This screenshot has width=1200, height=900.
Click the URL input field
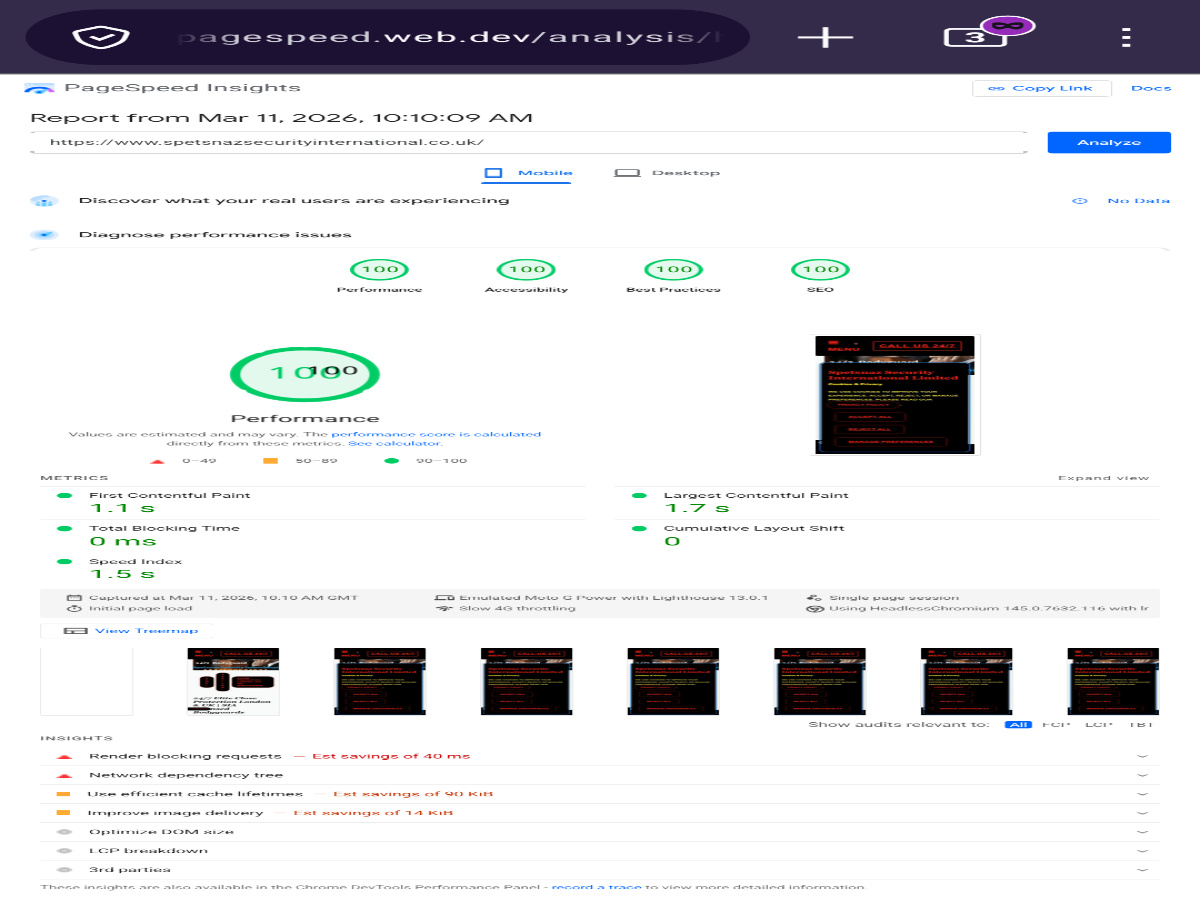530,142
